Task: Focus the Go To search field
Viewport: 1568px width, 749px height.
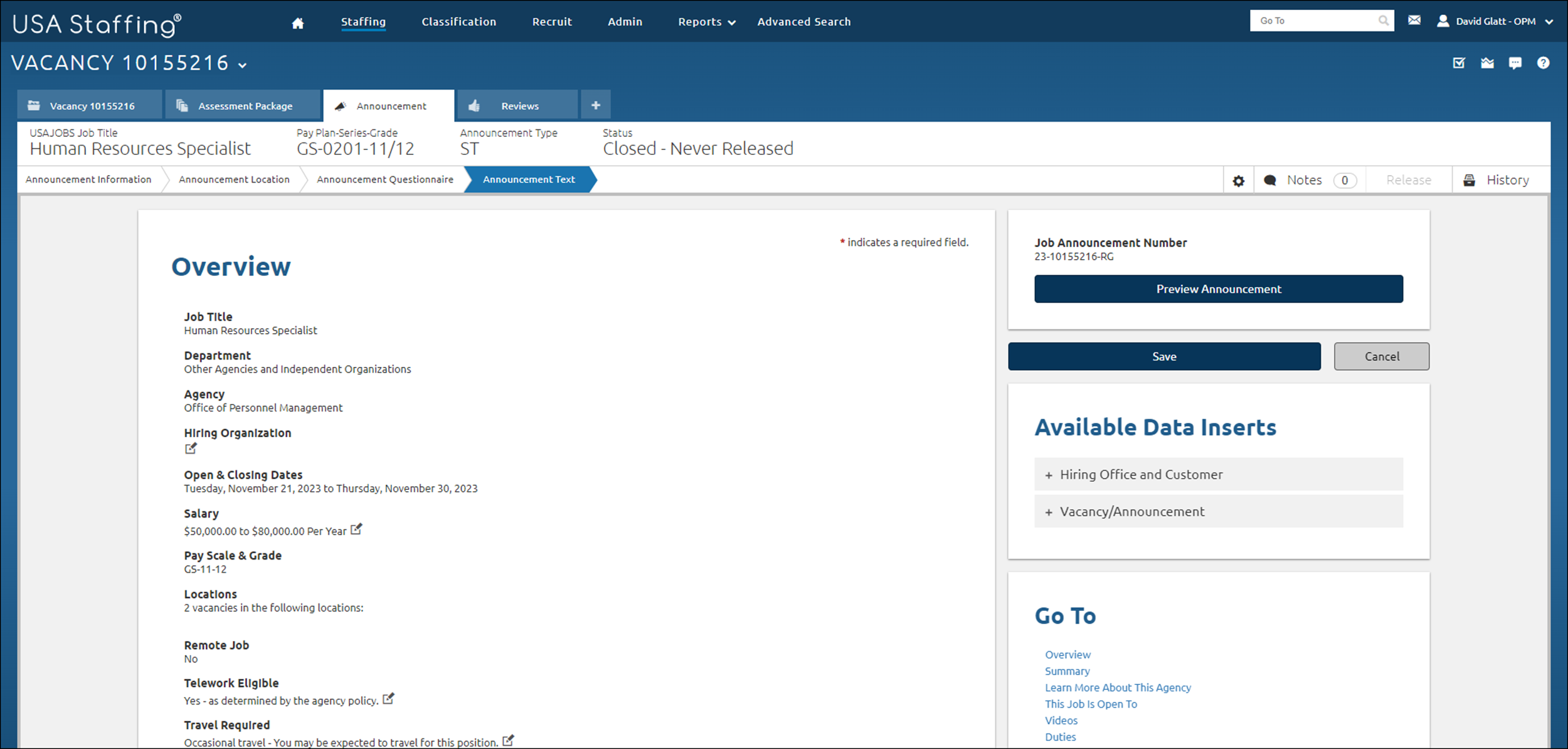Action: tap(1322, 21)
